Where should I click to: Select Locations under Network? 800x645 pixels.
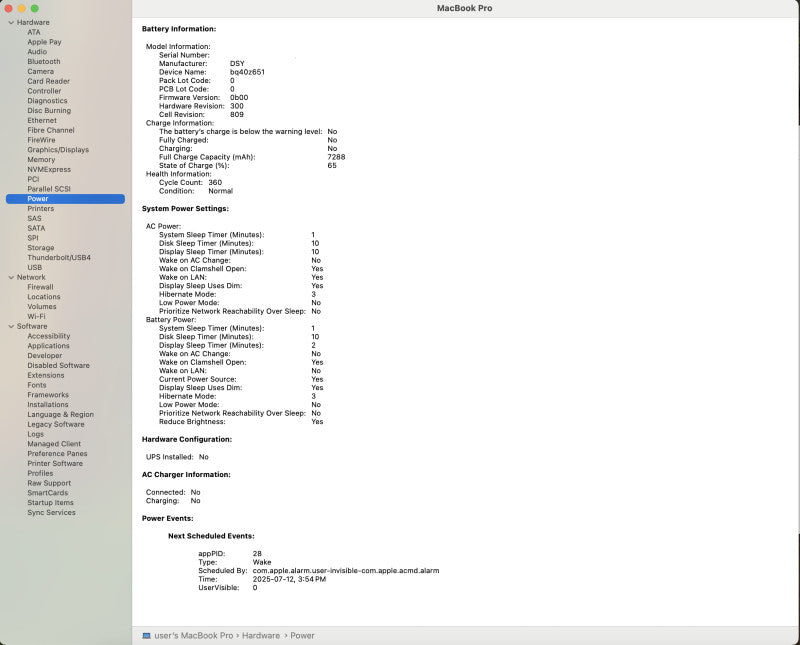point(44,296)
